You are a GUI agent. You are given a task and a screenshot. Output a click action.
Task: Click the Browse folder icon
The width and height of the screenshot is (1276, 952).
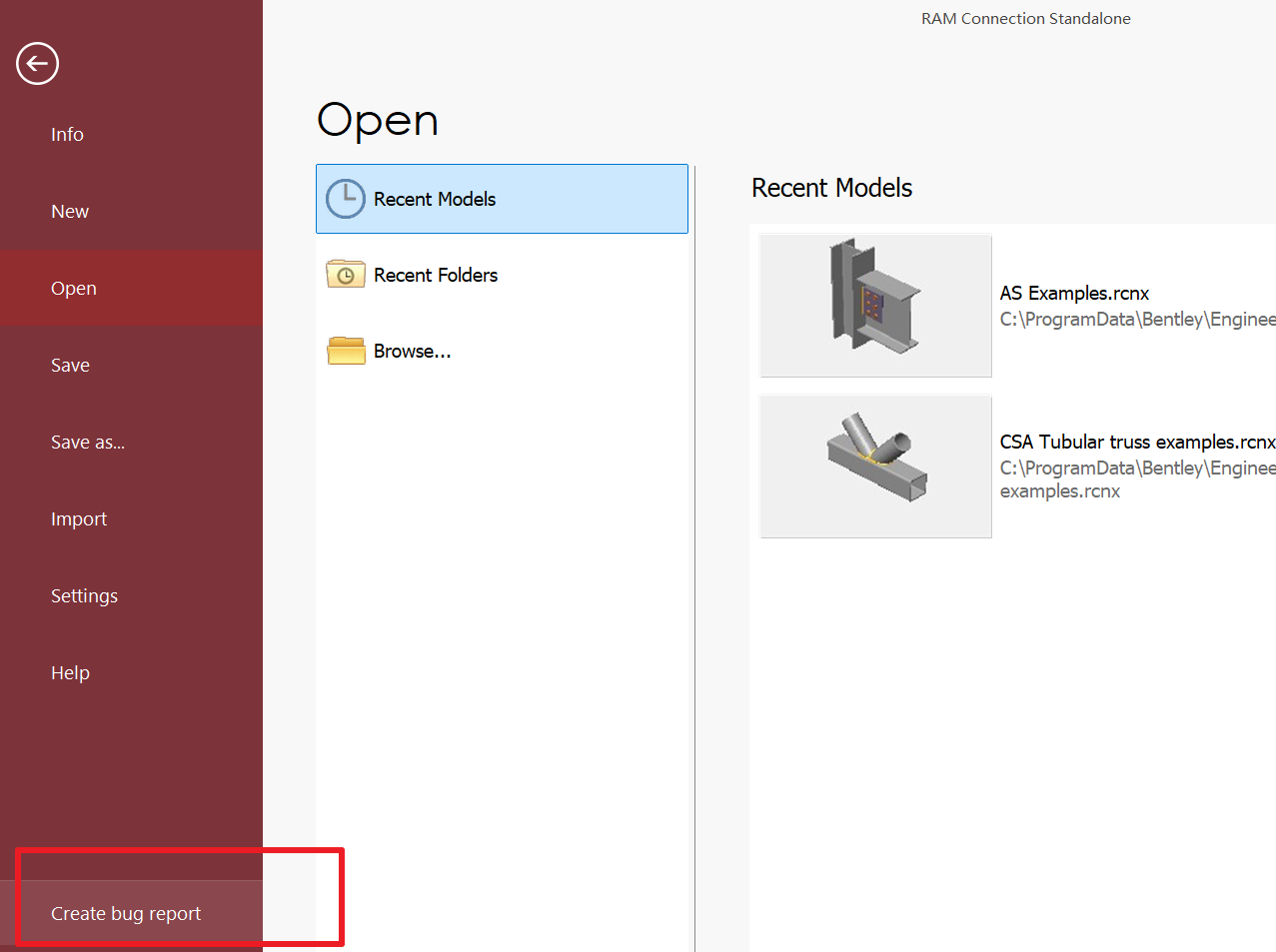pyautogui.click(x=346, y=351)
